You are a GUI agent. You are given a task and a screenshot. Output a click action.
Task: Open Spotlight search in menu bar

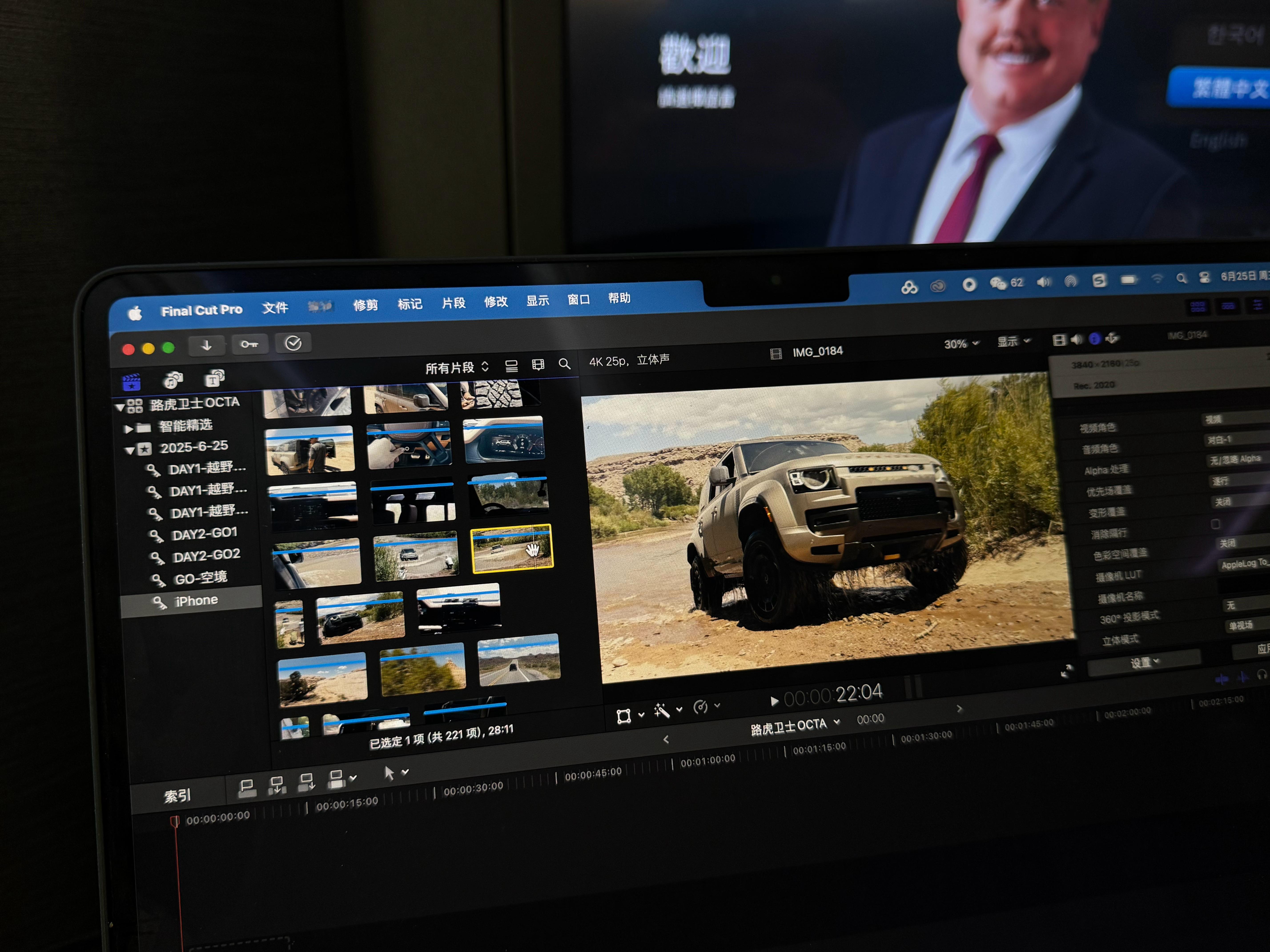pos(1181,278)
